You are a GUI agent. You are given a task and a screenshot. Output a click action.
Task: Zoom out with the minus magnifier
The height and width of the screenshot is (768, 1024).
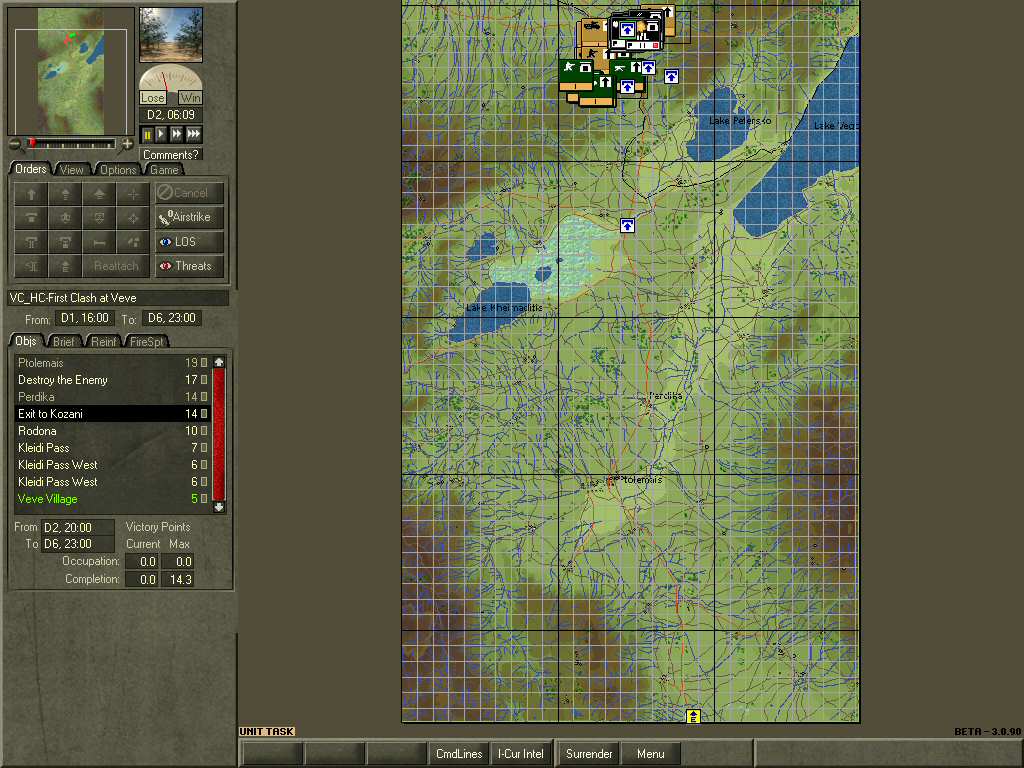pyautogui.click(x=15, y=144)
